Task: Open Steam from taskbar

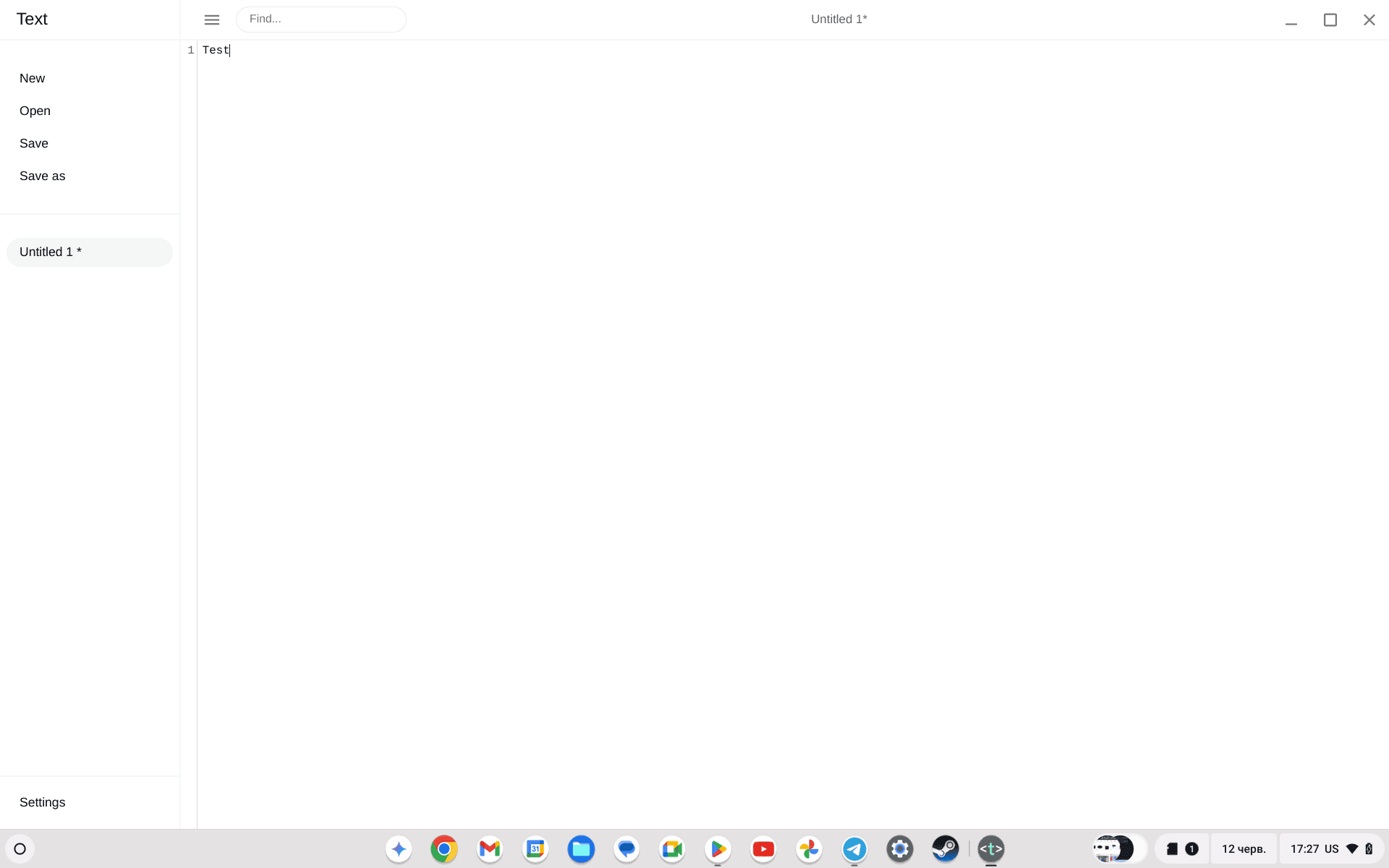Action: [944, 848]
